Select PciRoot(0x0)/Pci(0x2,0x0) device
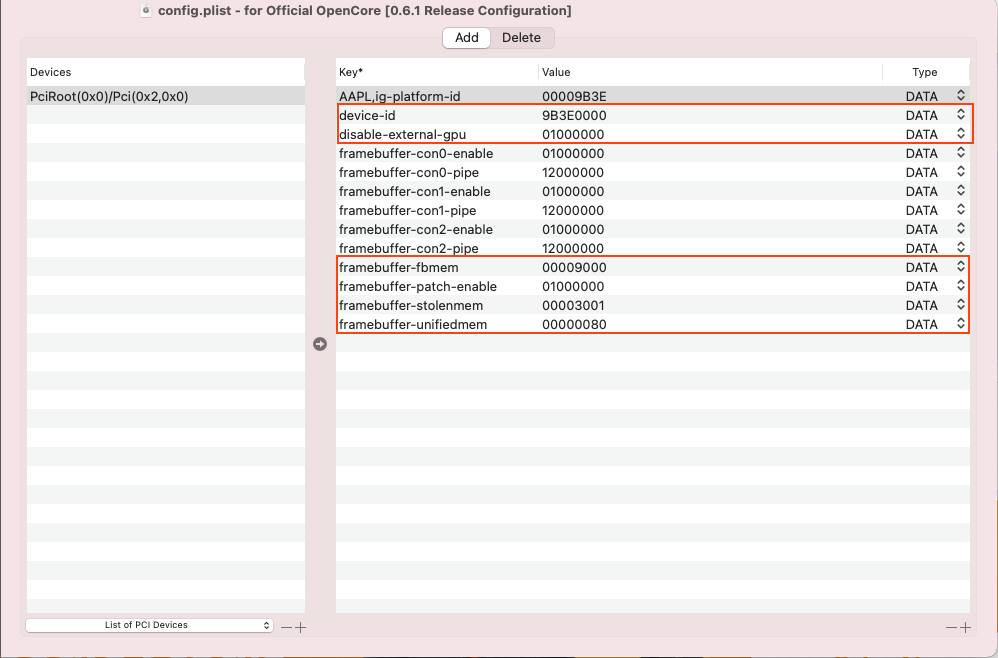Image resolution: width=998 pixels, height=658 pixels. coord(110,96)
